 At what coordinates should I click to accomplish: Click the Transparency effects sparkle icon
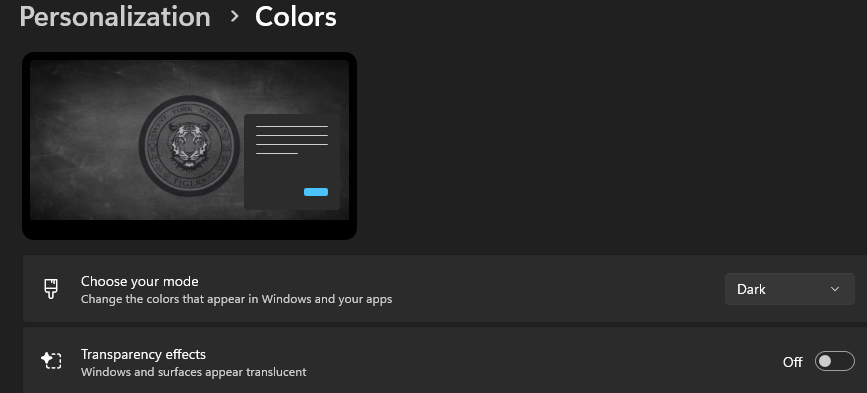tap(51, 361)
